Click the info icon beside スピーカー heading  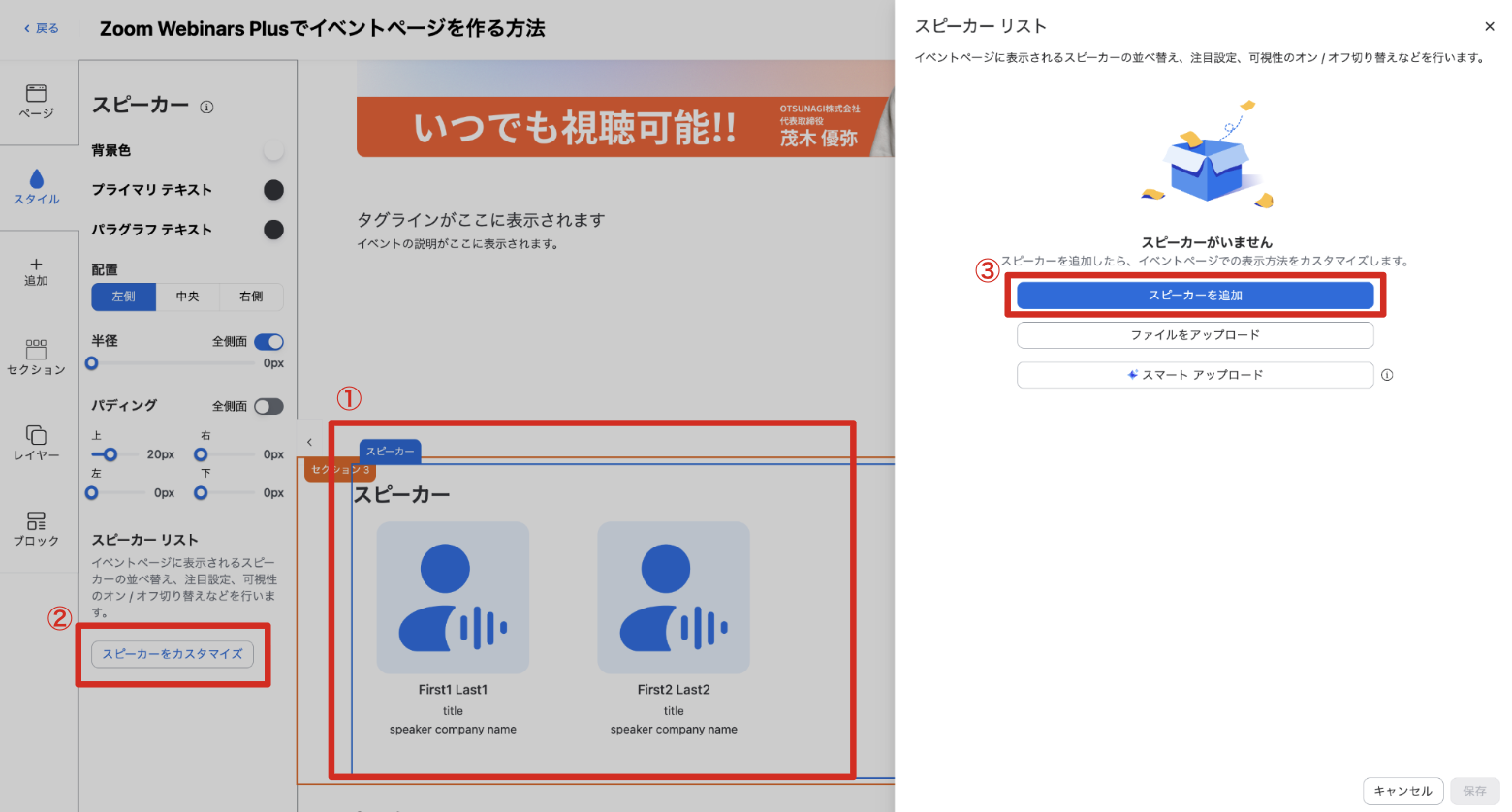tap(206, 108)
